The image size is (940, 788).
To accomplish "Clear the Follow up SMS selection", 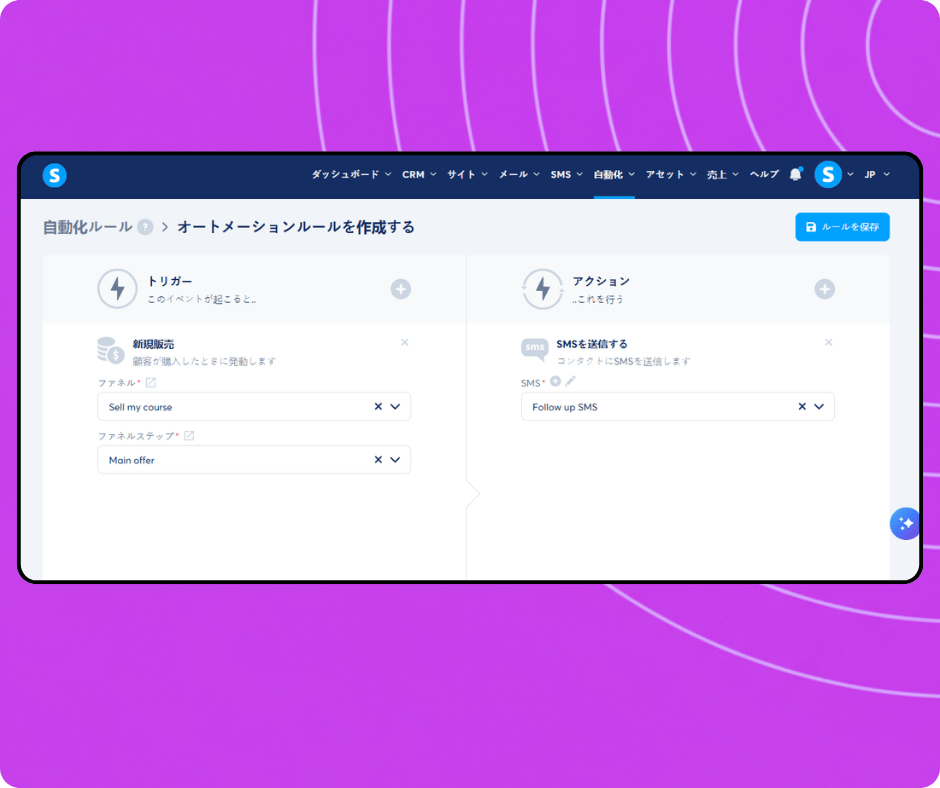I will click(802, 407).
